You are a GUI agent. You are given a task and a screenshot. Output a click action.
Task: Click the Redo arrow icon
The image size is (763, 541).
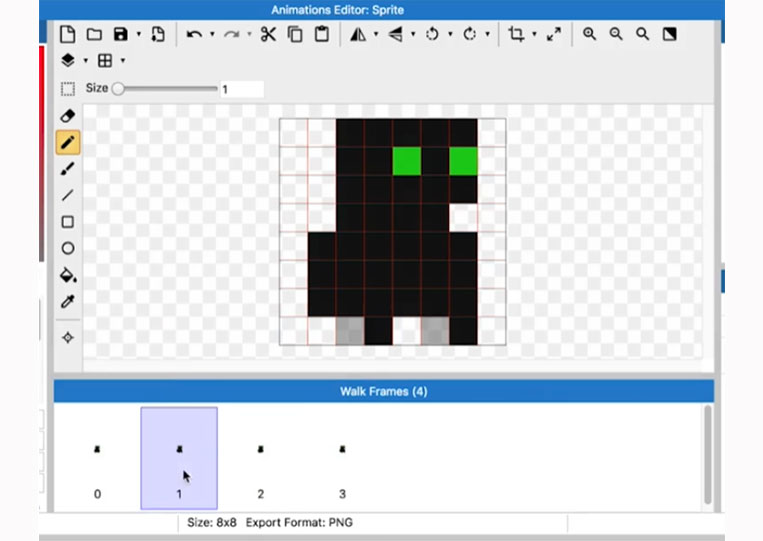(x=232, y=34)
